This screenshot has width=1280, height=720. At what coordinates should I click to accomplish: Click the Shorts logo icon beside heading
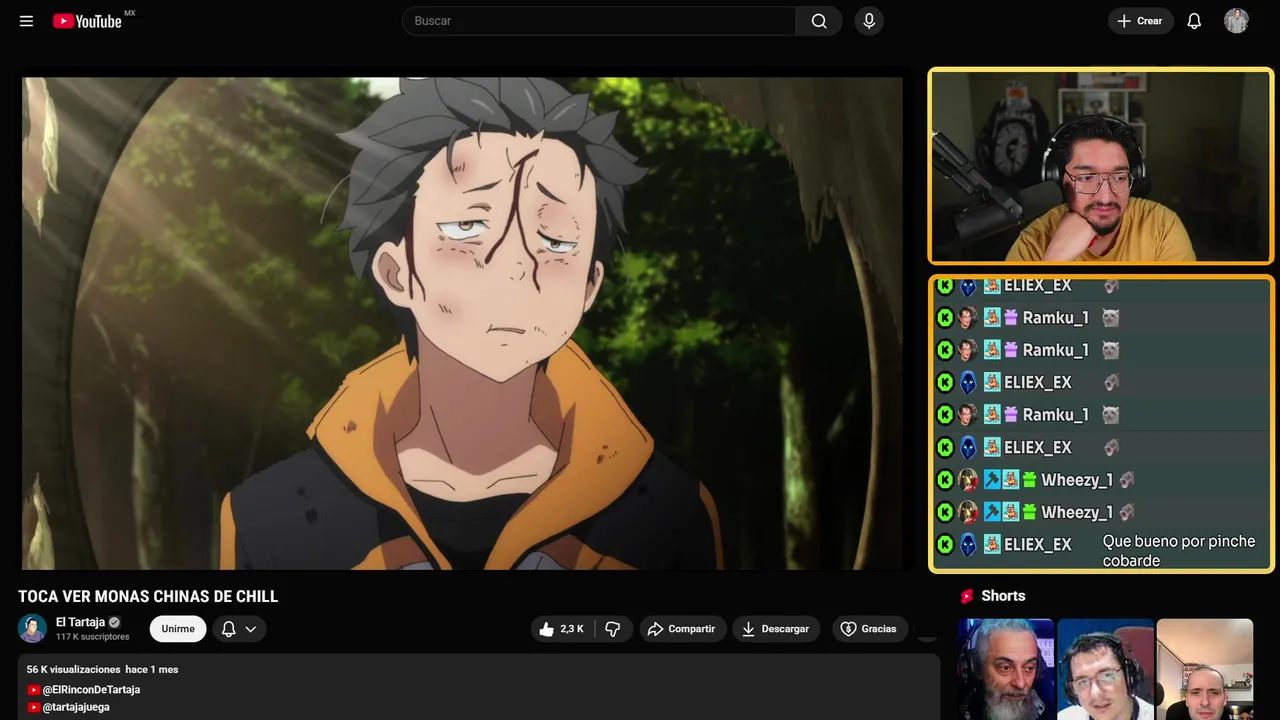(967, 596)
